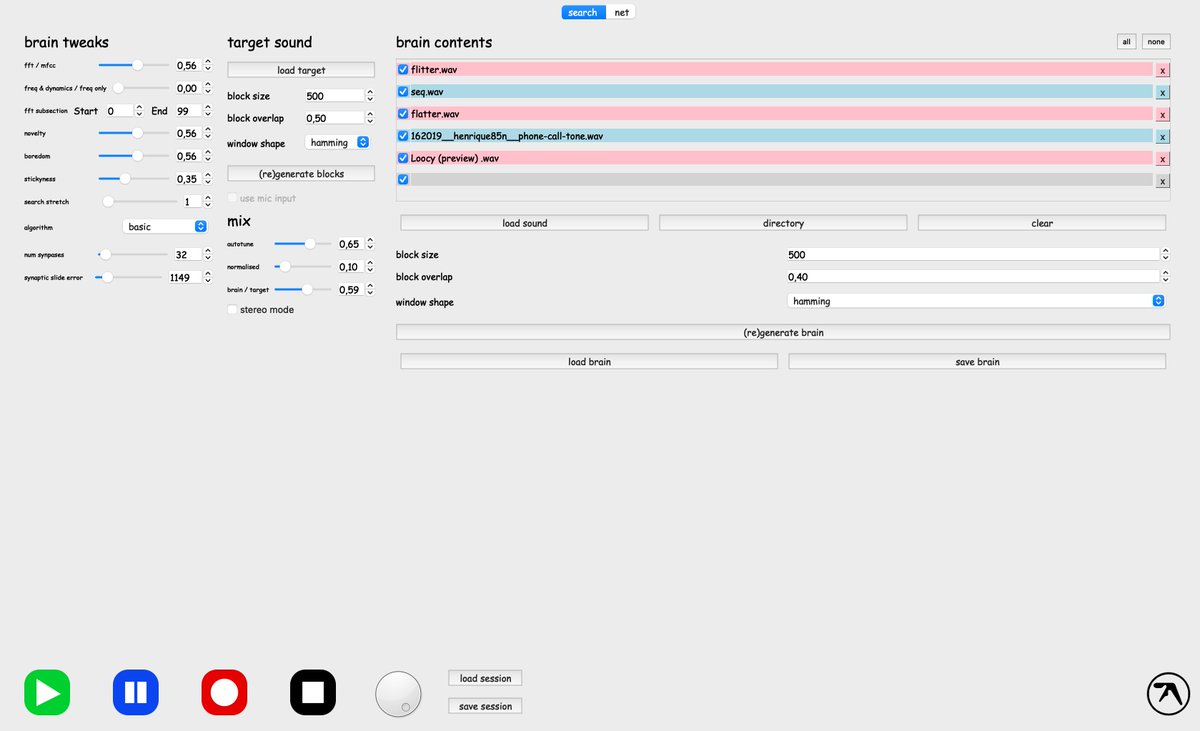Open the algorithm dropdown set to basic
1200x731 pixels.
[165, 227]
